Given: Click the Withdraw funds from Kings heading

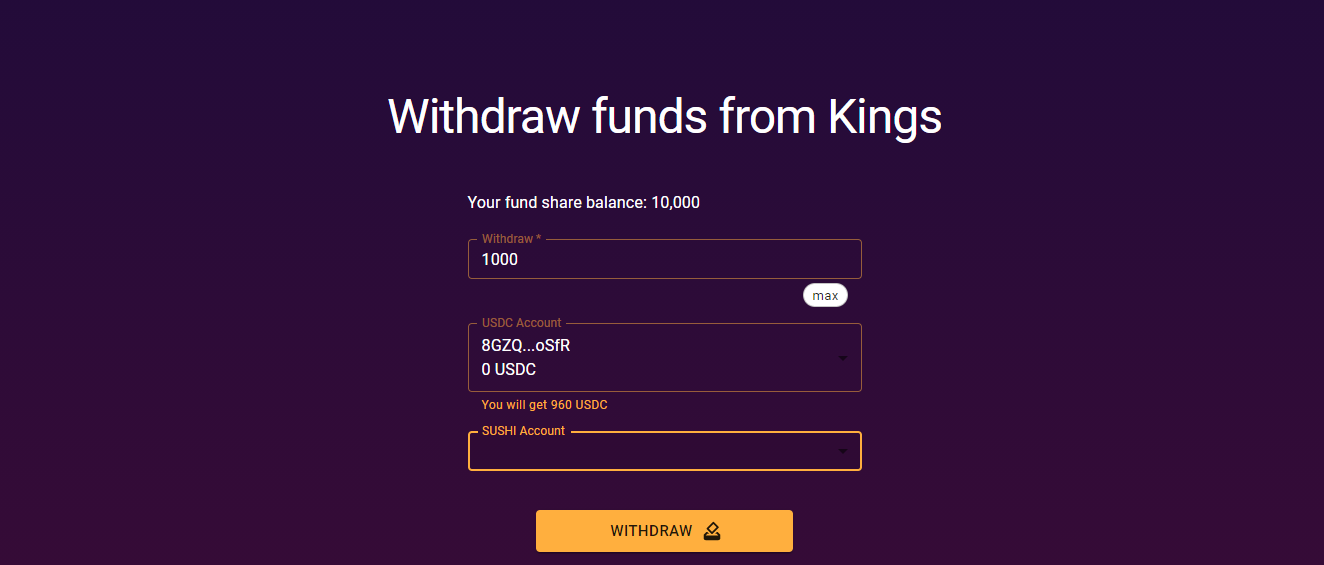Looking at the screenshot, I should pyautogui.click(x=664, y=117).
